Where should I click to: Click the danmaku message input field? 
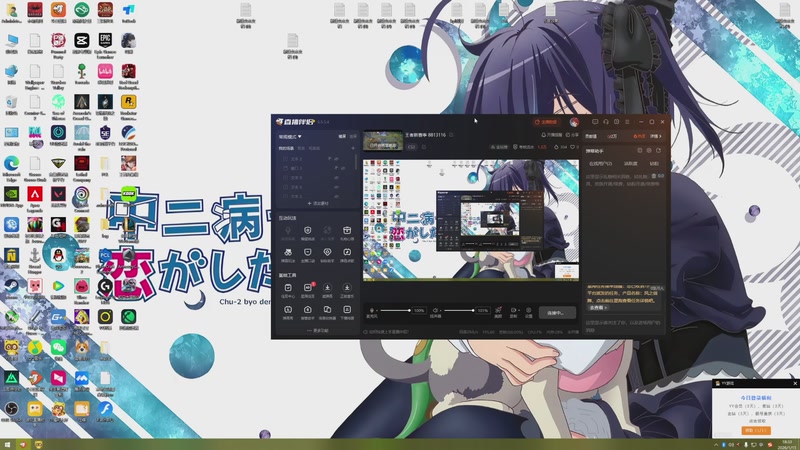[623, 326]
